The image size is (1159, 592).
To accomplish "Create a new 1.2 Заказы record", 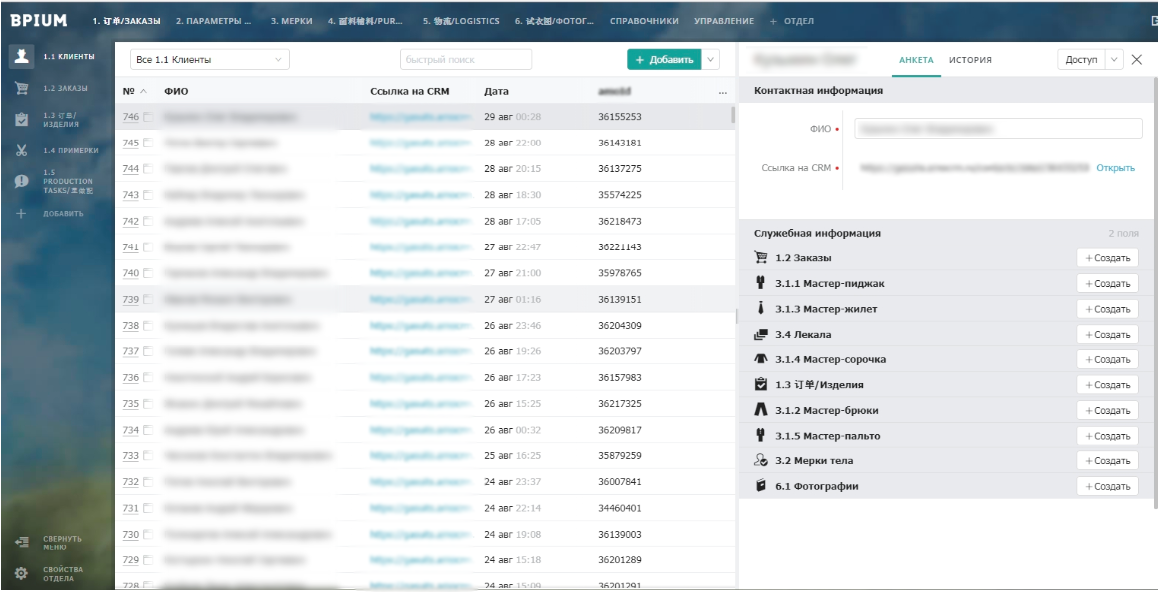I will [x=1107, y=258].
